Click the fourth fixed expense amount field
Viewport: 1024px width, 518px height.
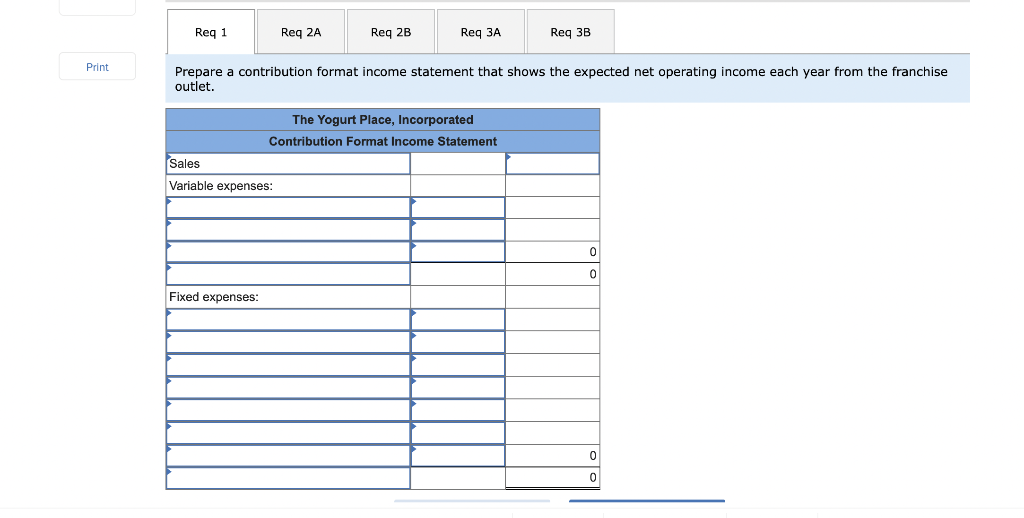coord(458,387)
